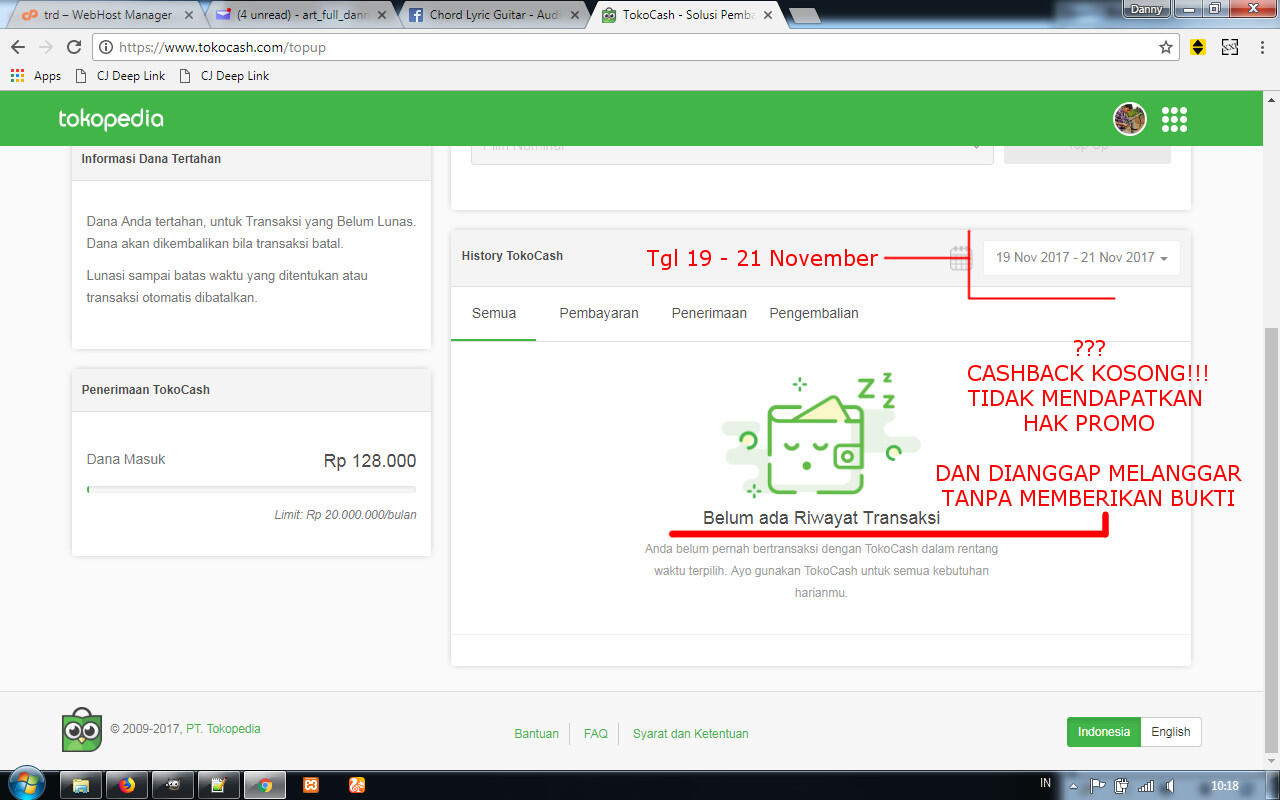Screen dimensions: 1280x800
Task: Click the PT. Tokopedia footer link
Action: pyautogui.click(x=223, y=729)
